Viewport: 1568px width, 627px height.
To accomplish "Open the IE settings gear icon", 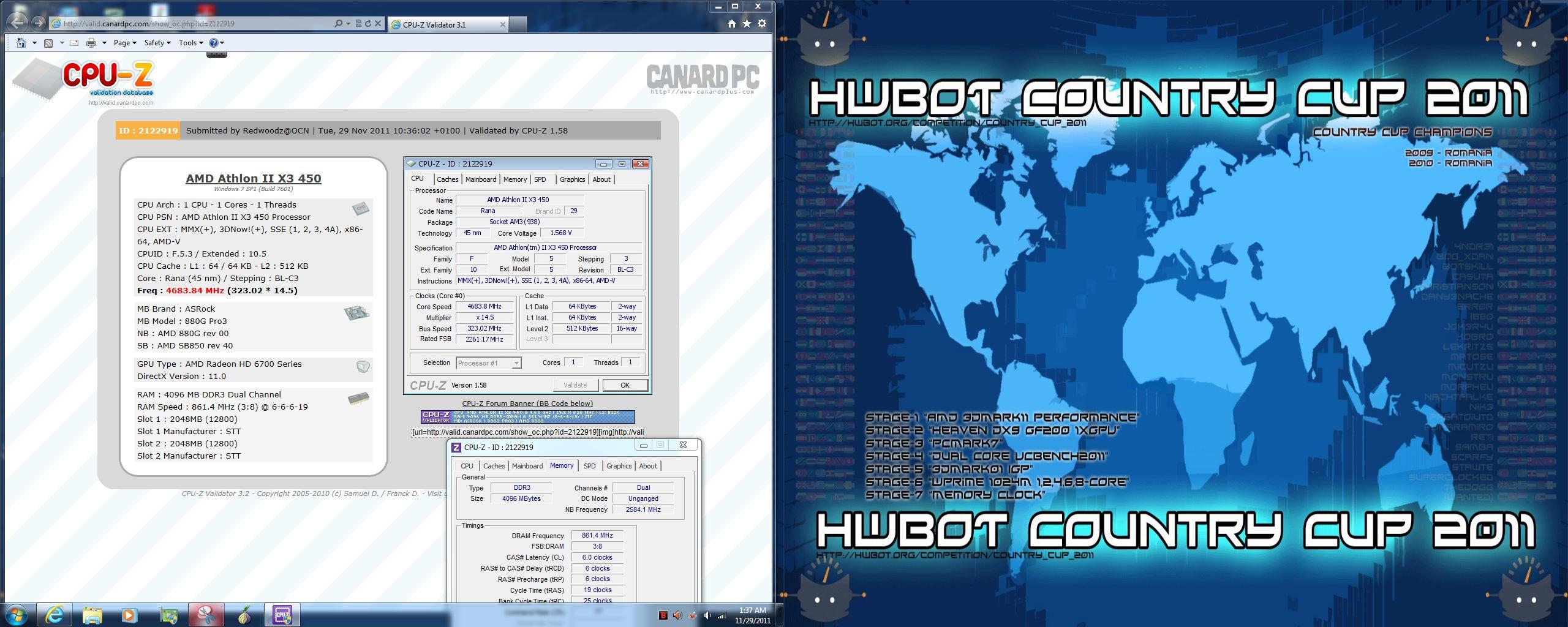I will (x=762, y=24).
